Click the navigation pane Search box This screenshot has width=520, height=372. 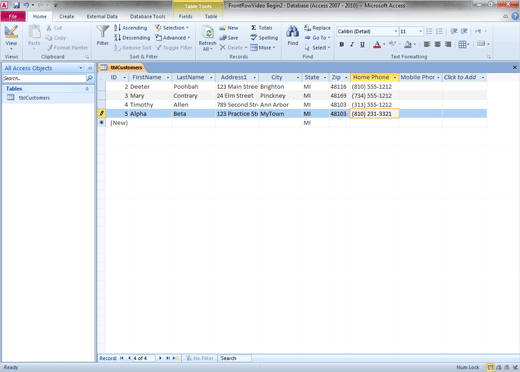pos(44,78)
